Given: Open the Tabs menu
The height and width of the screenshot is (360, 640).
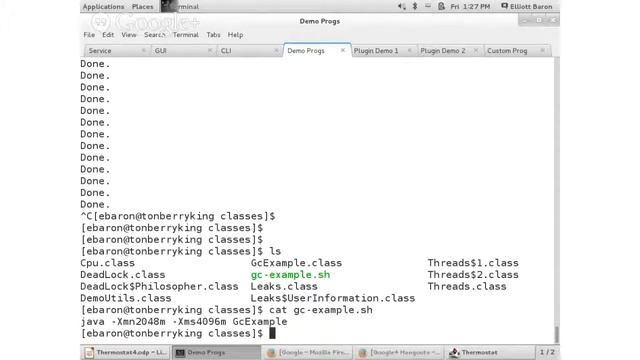Looking at the screenshot, I should coord(213,35).
